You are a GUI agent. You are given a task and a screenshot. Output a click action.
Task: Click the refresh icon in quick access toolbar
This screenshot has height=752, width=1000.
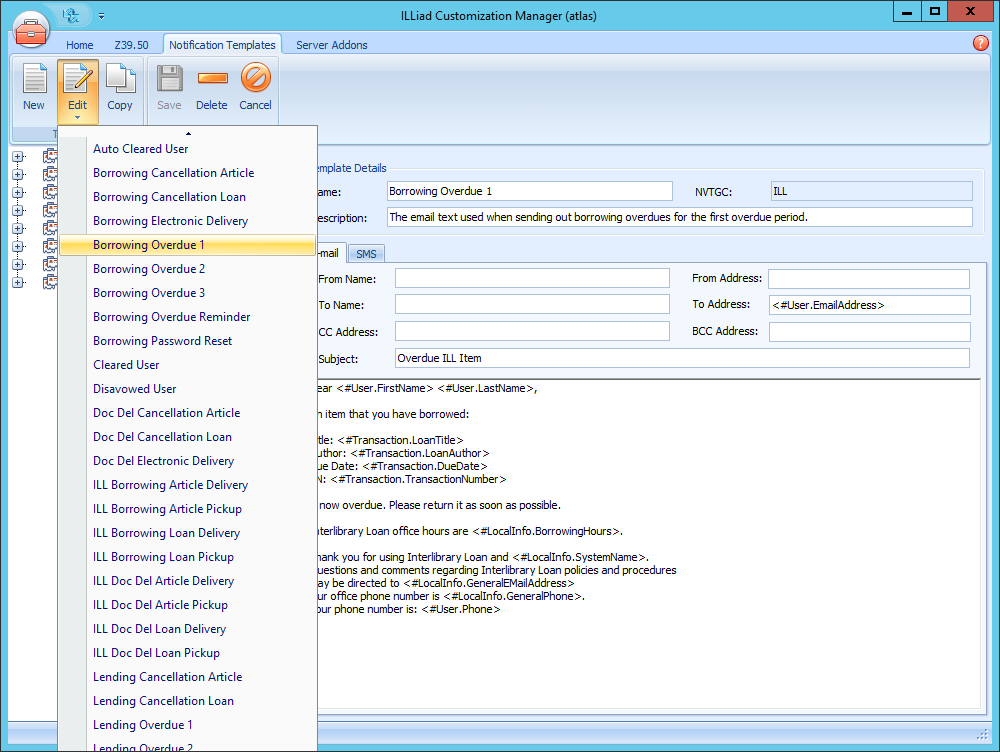[x=70, y=15]
